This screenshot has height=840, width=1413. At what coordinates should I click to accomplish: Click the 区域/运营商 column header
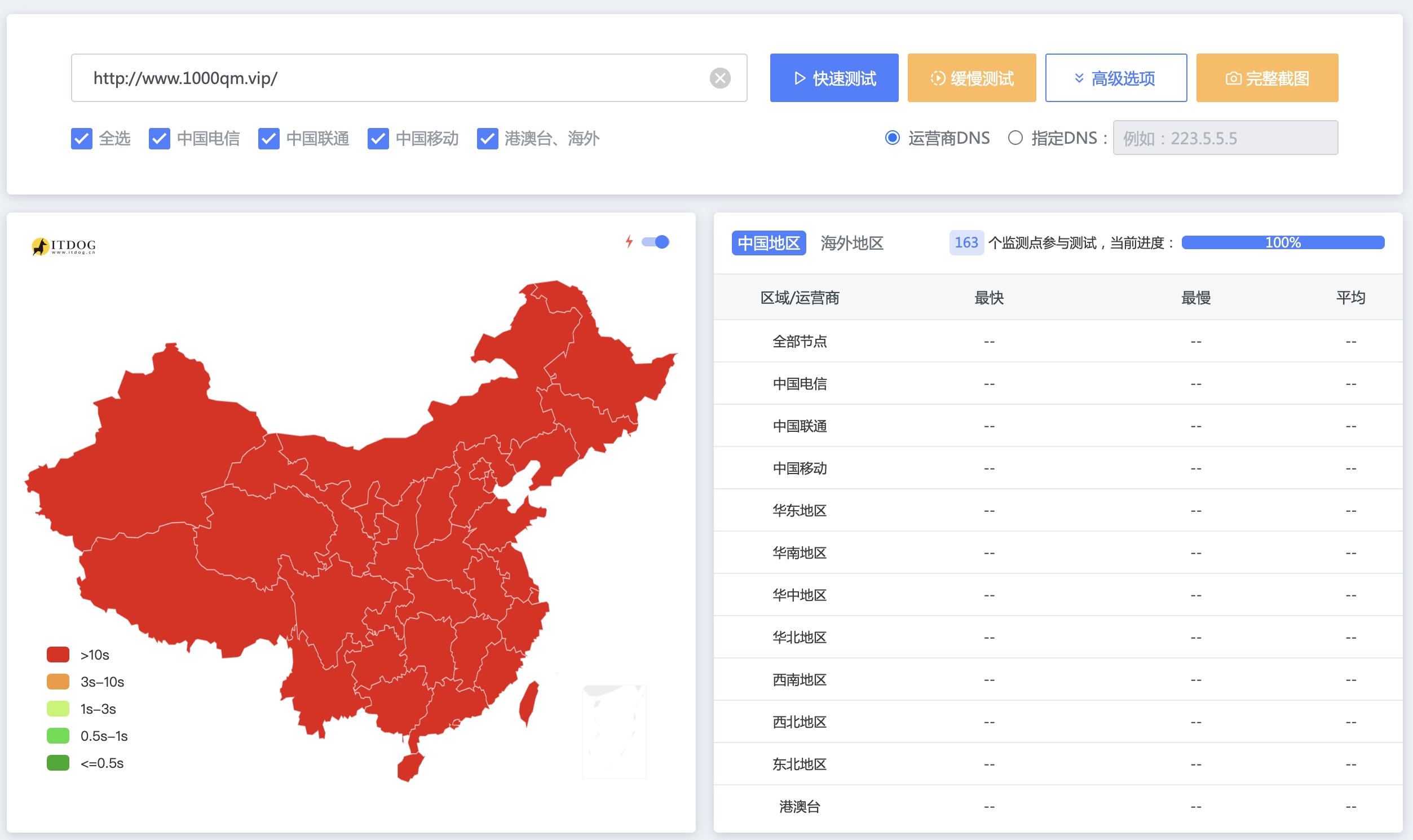(800, 298)
